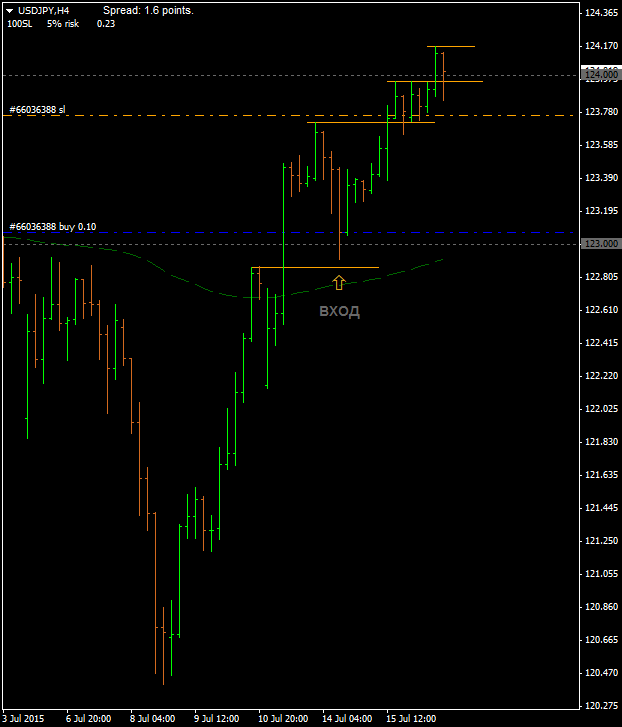Select the ВХОД text label

coord(339,311)
